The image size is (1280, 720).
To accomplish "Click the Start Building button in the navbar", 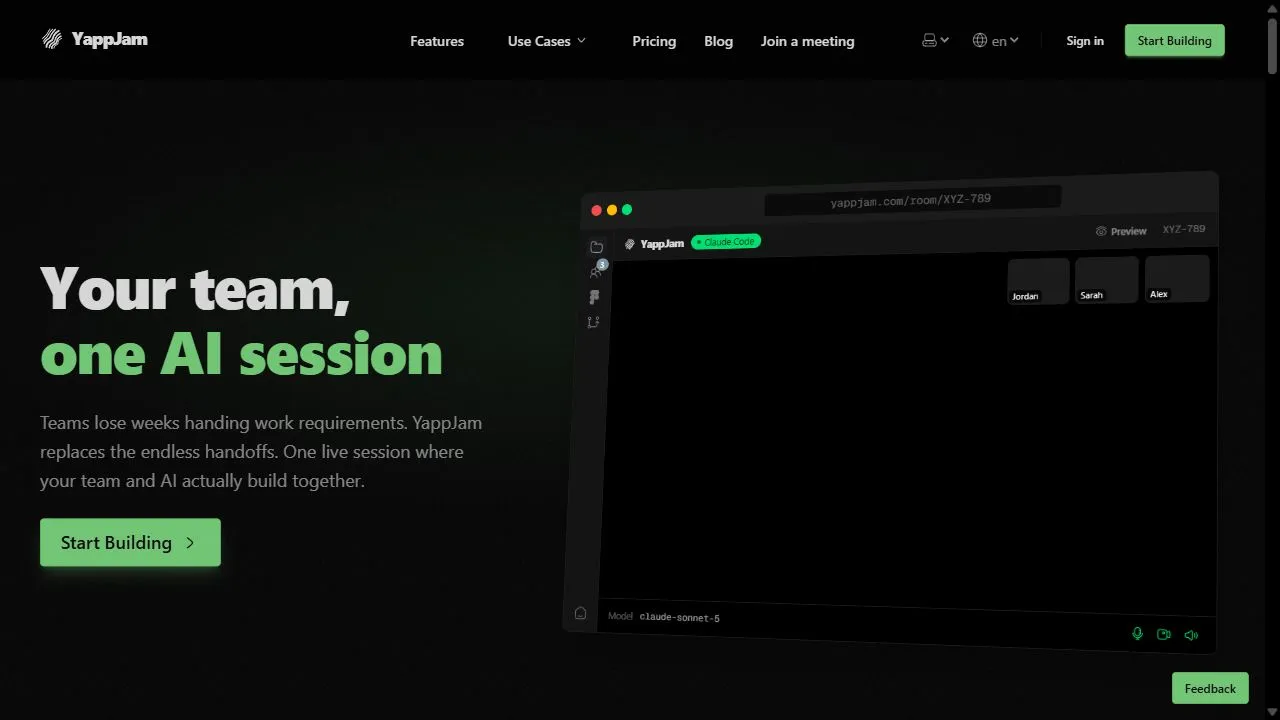I will coord(1174,41).
